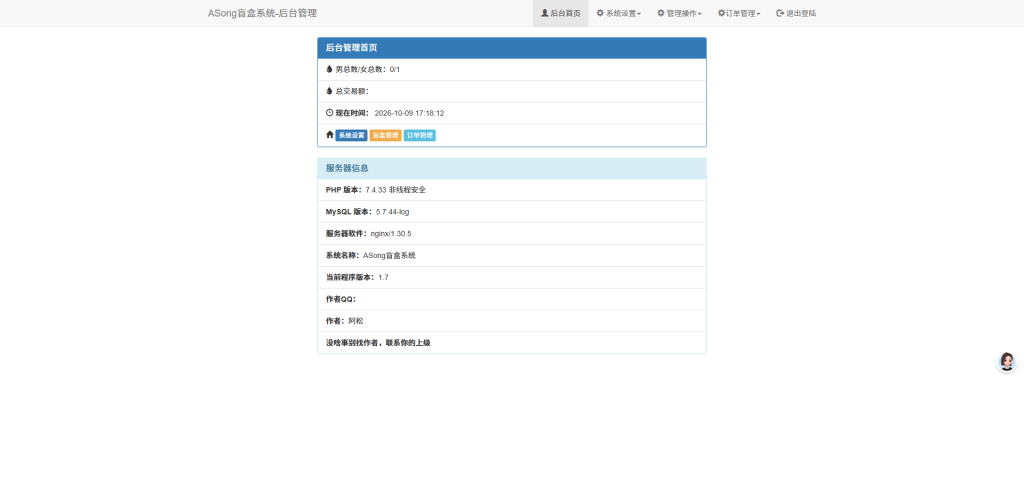This screenshot has width=1024, height=490.
Task: Click the user icon in 后台首页 tab
Action: point(545,13)
